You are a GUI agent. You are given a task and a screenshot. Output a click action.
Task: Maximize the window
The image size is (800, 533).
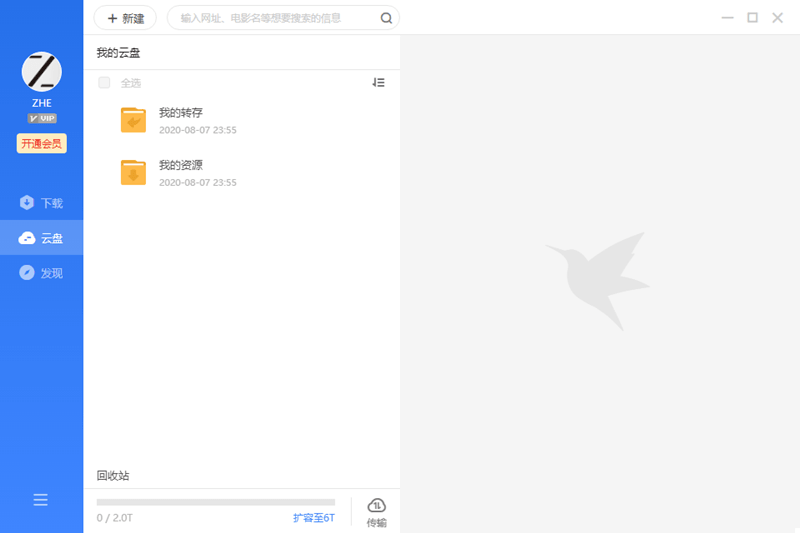(x=753, y=18)
